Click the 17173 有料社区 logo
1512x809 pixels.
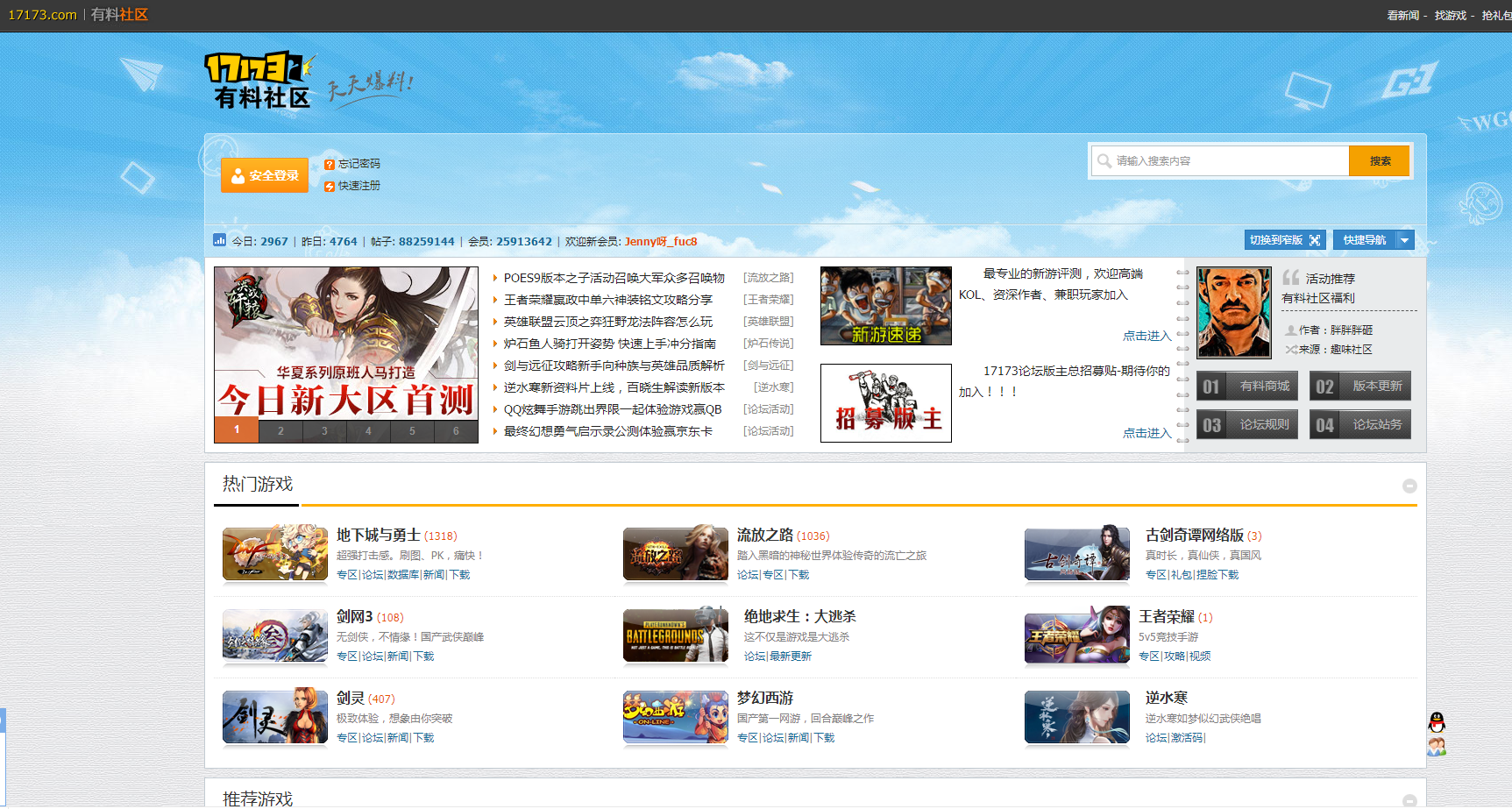click(259, 80)
